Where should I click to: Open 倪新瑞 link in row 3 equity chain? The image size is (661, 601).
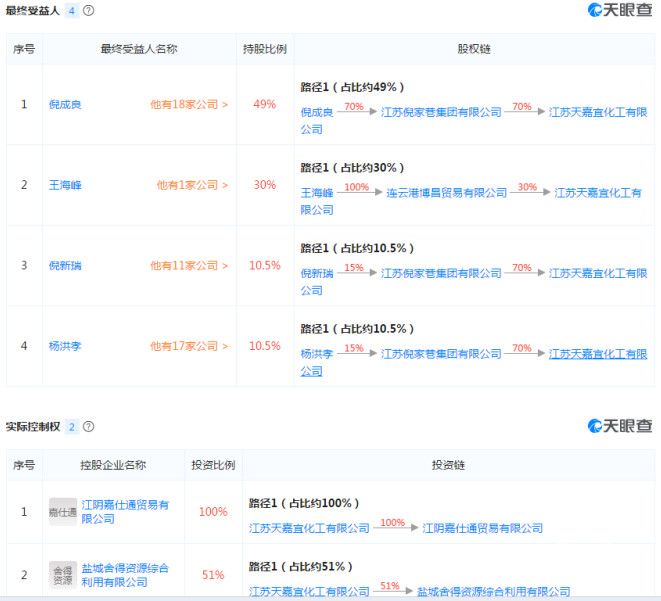[x=317, y=273]
